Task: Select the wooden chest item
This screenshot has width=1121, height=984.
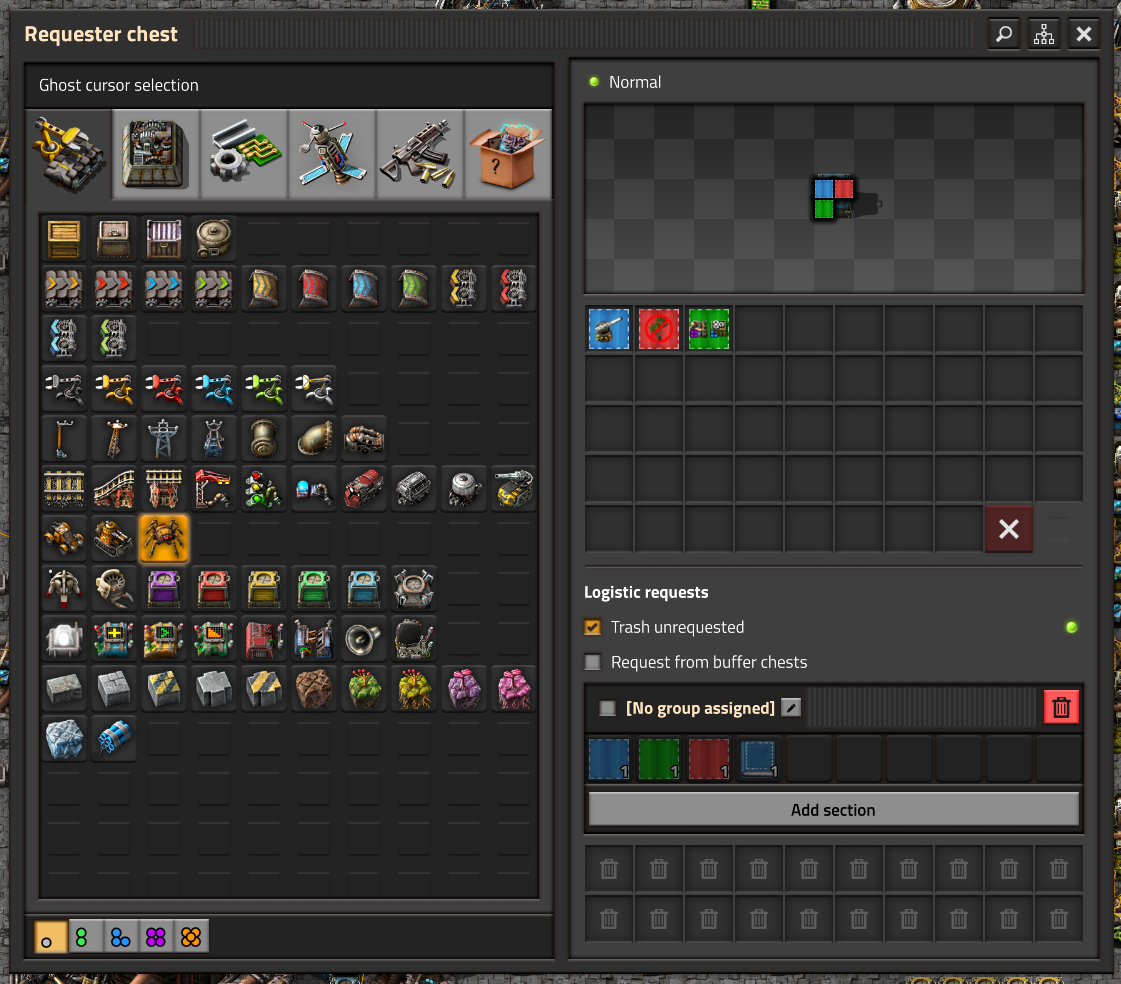Action: pos(64,239)
